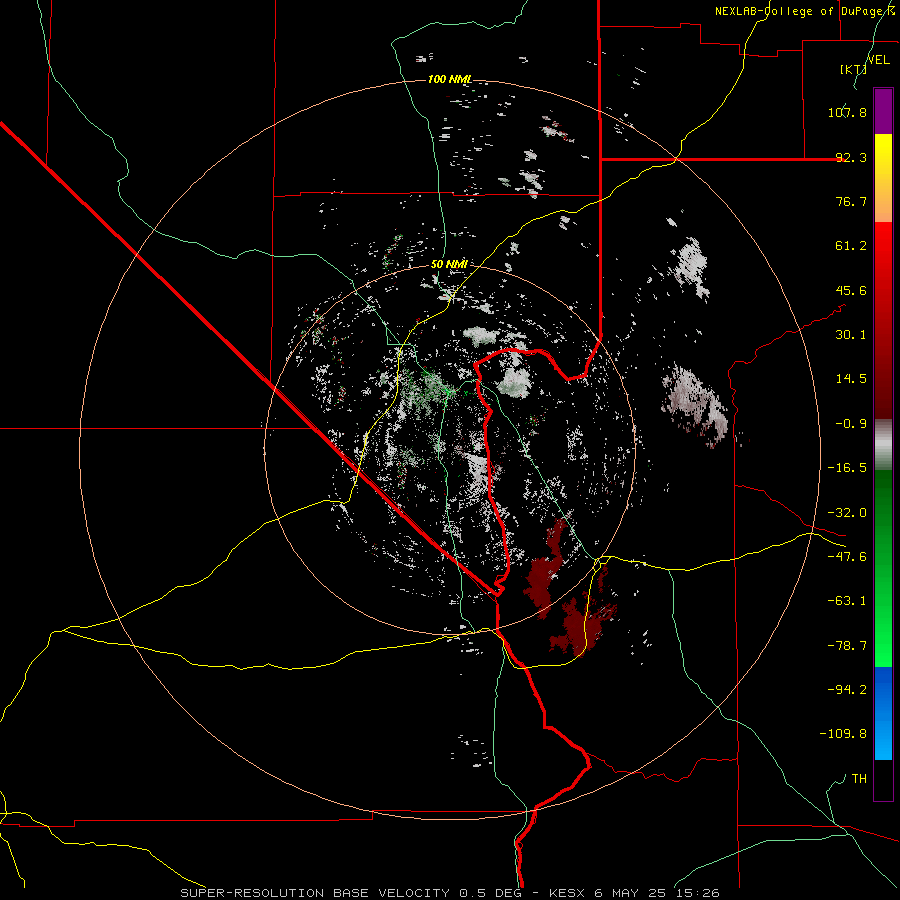
Task: Click the blue segment of the color bar
Action: (883, 713)
